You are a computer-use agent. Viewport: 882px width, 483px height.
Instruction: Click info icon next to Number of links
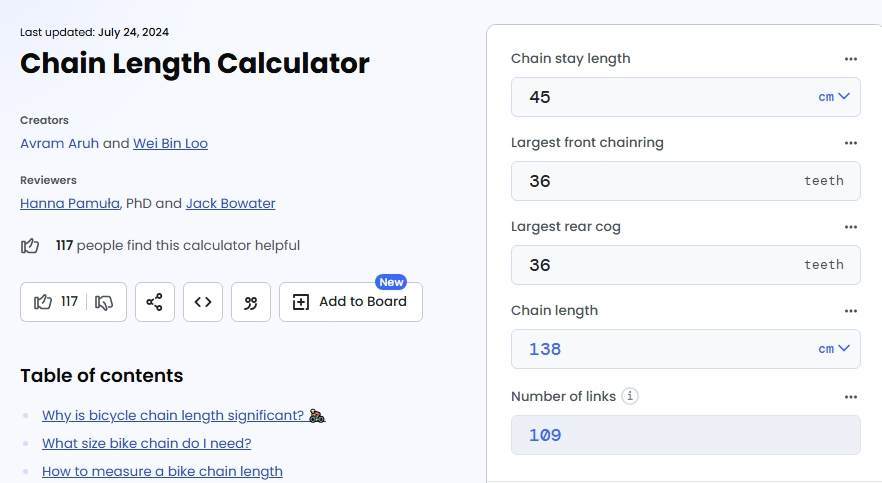[x=630, y=396]
